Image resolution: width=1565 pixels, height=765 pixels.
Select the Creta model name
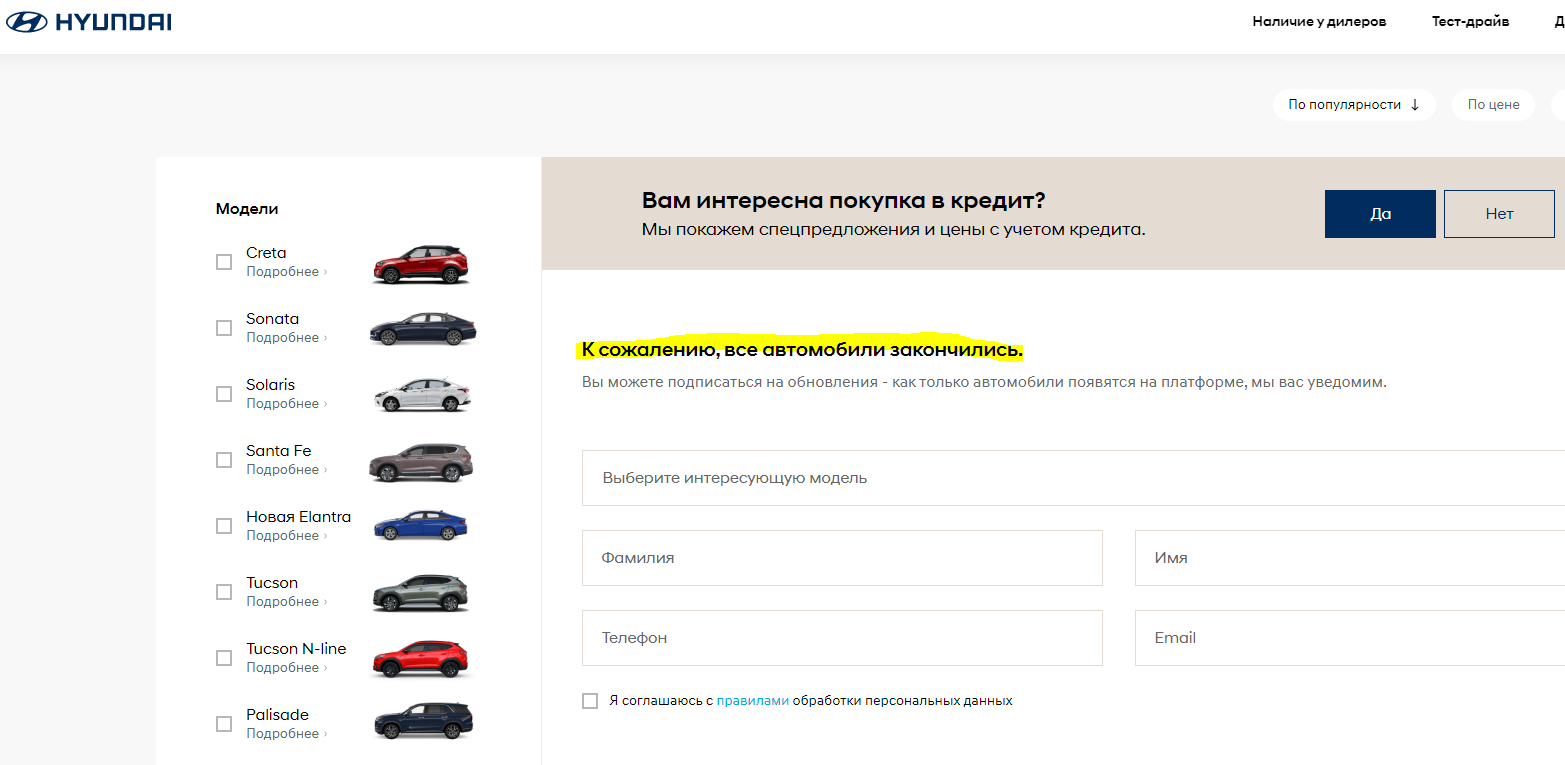click(266, 253)
